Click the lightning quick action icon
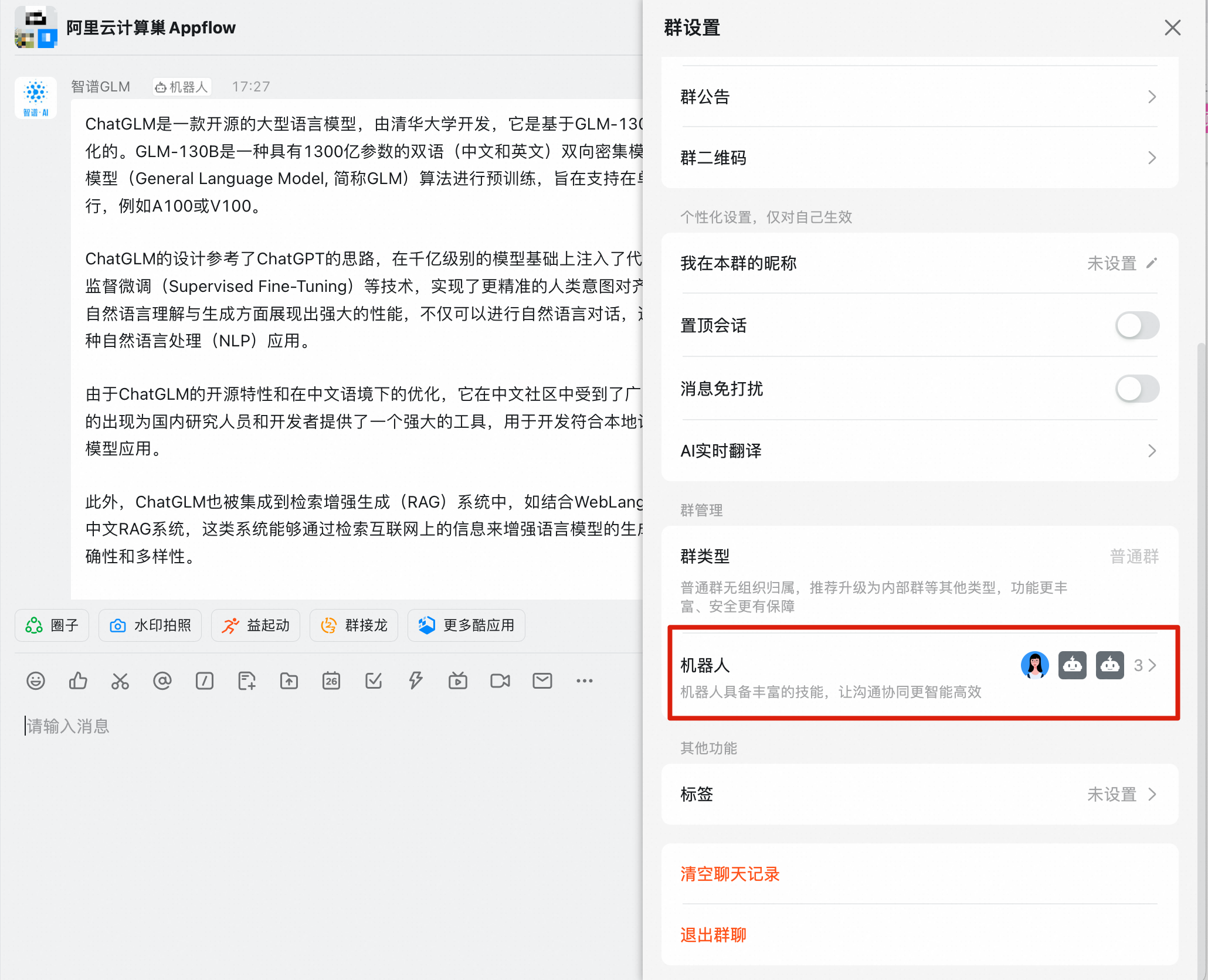 click(x=416, y=680)
